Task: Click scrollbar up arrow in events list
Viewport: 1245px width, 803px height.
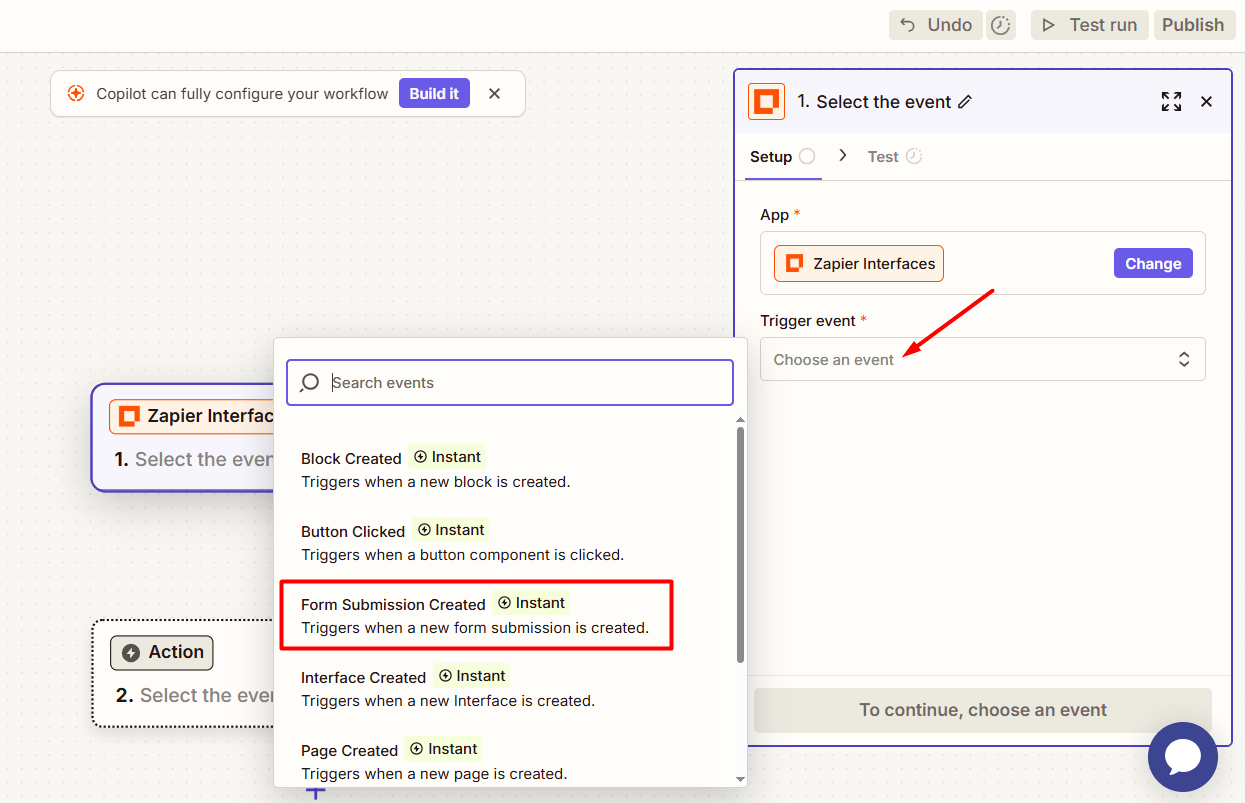Action: (x=740, y=420)
